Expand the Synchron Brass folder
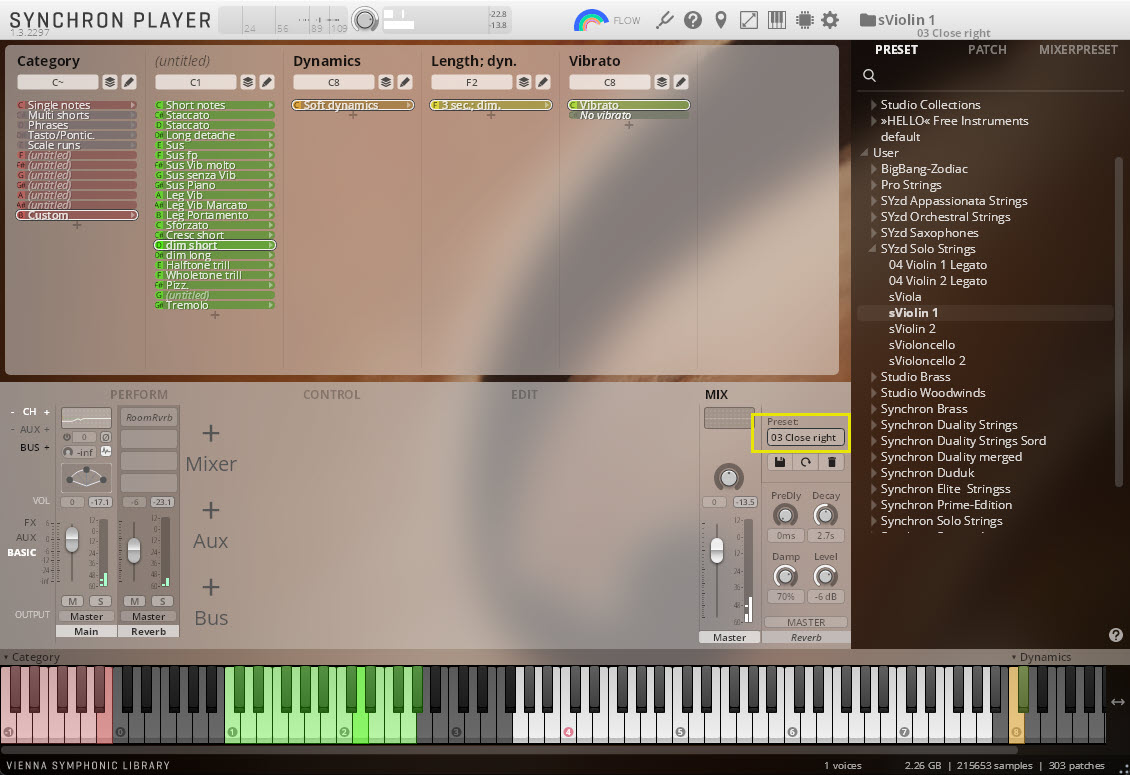Viewport: 1130px width, 775px height. [x=873, y=409]
